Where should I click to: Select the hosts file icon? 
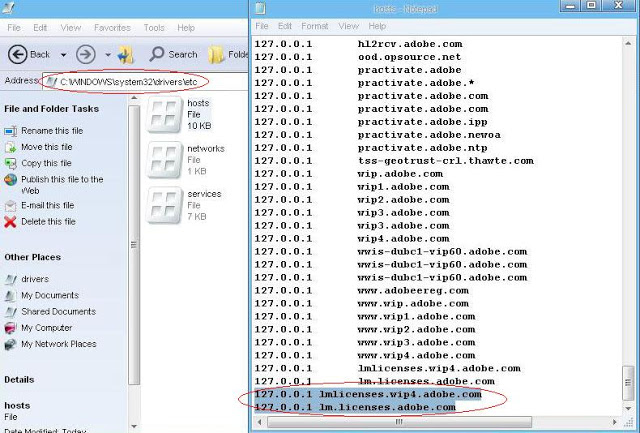(164, 114)
